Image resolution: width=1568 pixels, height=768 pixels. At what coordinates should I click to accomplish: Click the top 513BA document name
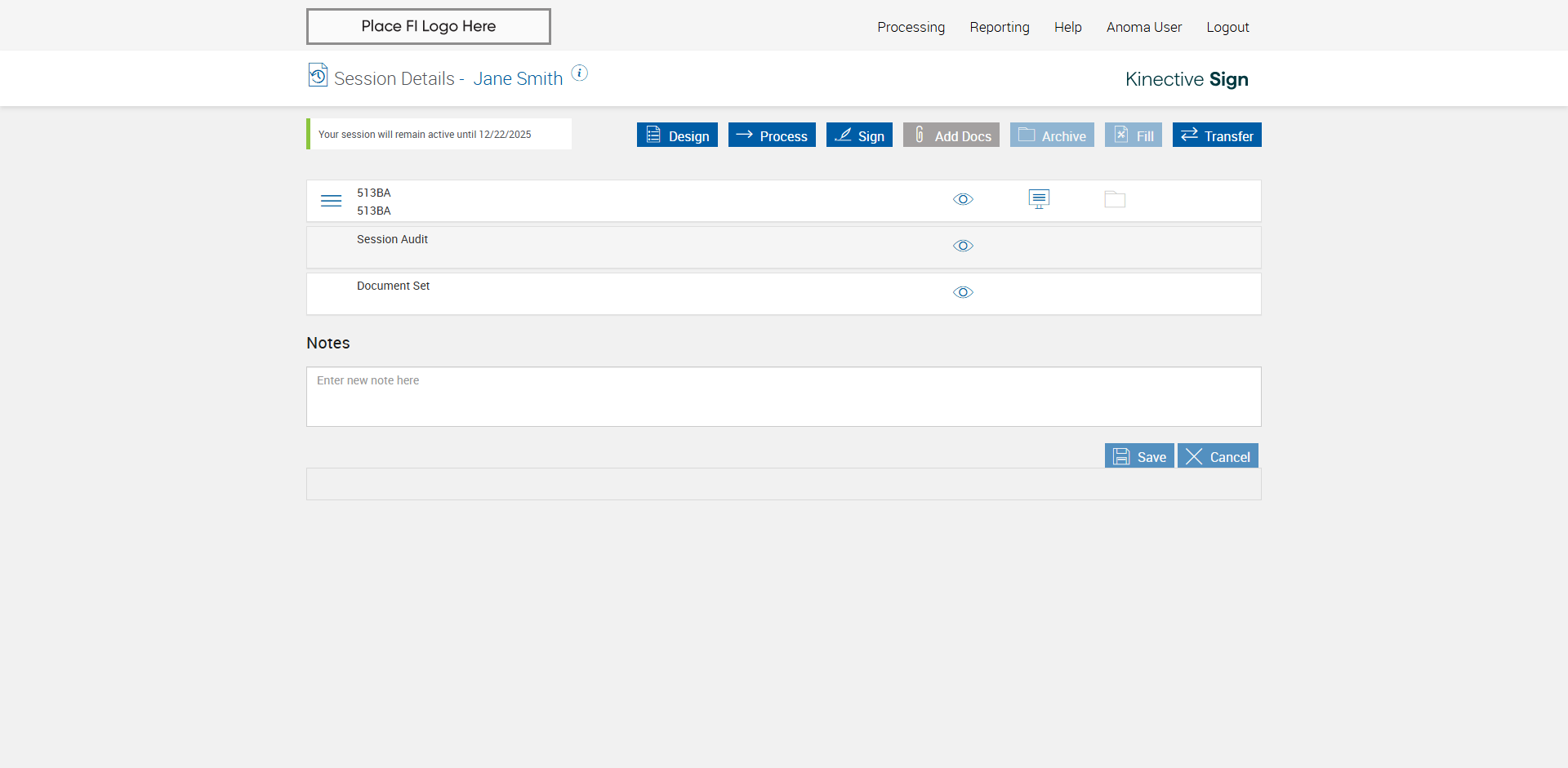pos(373,193)
